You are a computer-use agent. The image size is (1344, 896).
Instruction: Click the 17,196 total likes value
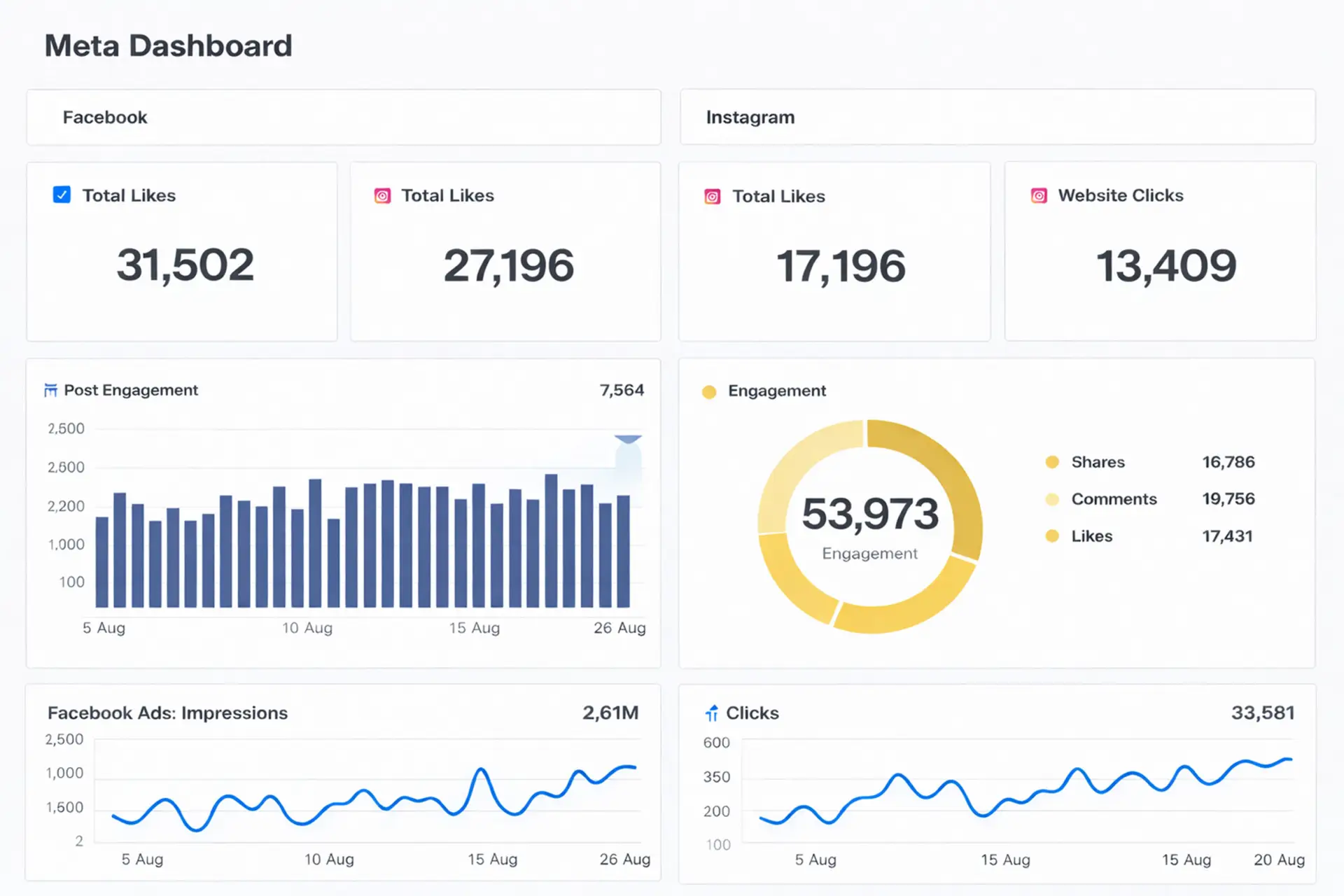pos(841,267)
